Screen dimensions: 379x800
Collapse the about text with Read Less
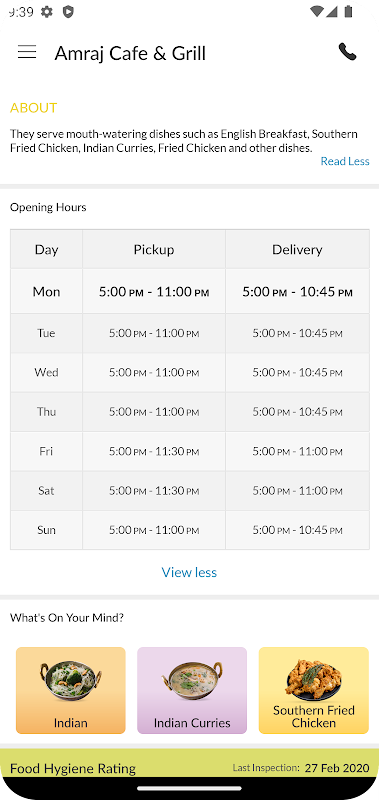point(345,161)
